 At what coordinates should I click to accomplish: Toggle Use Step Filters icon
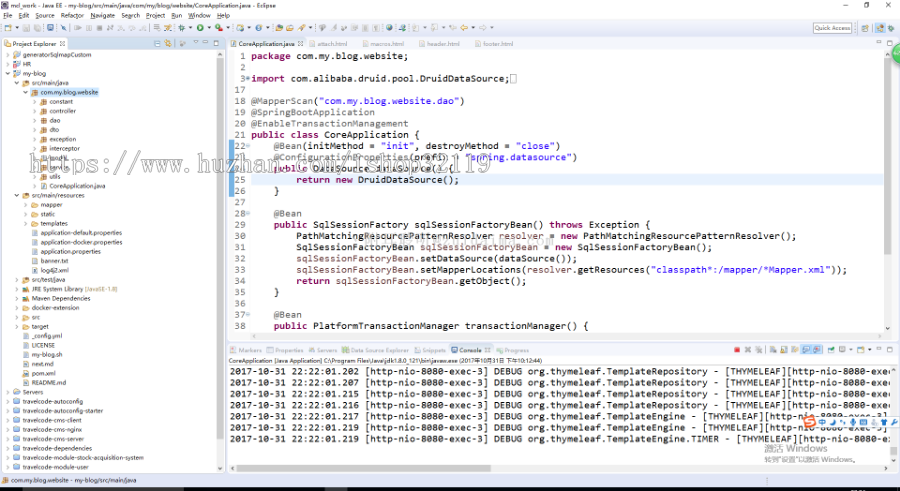tap(168, 28)
